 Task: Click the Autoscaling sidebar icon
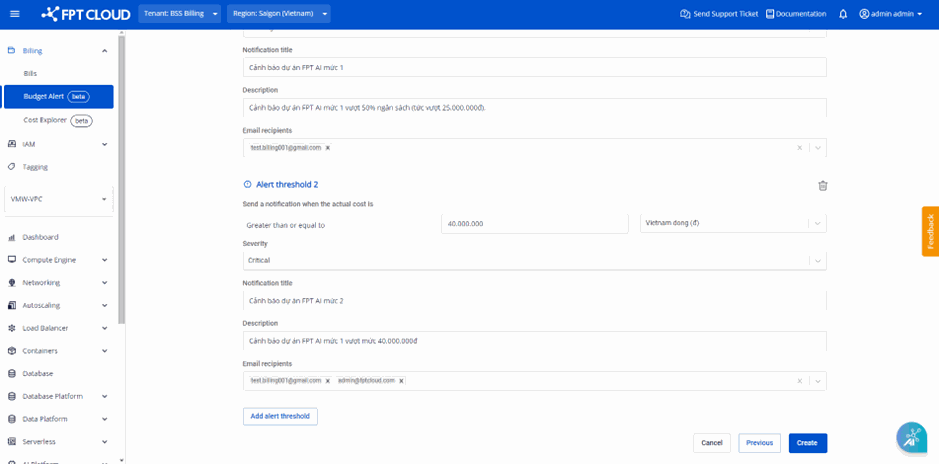tap(11, 305)
